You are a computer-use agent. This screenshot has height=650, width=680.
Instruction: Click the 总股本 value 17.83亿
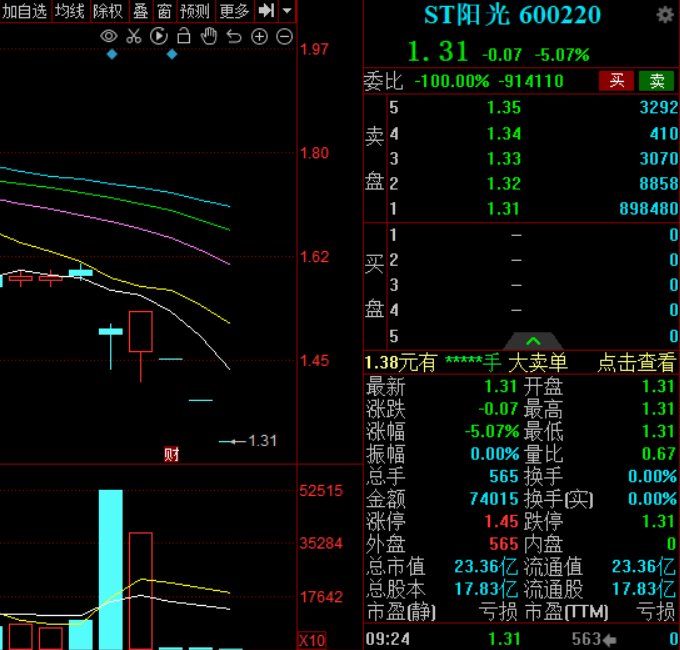pos(486,589)
